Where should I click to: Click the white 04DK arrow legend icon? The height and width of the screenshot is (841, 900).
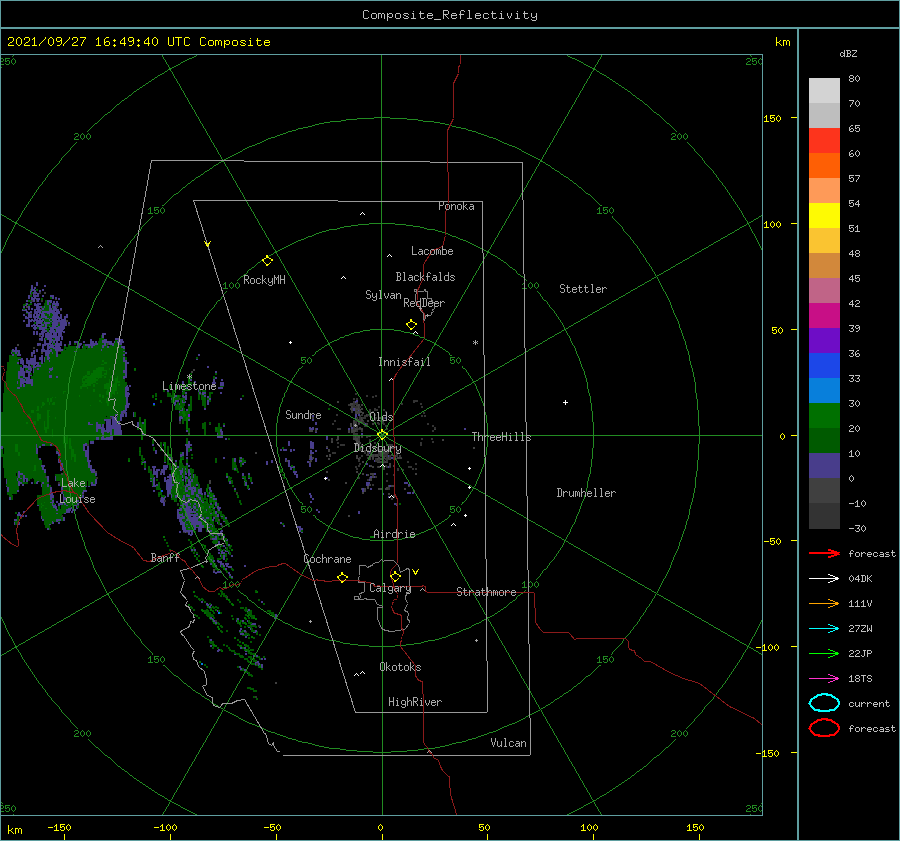point(824,578)
